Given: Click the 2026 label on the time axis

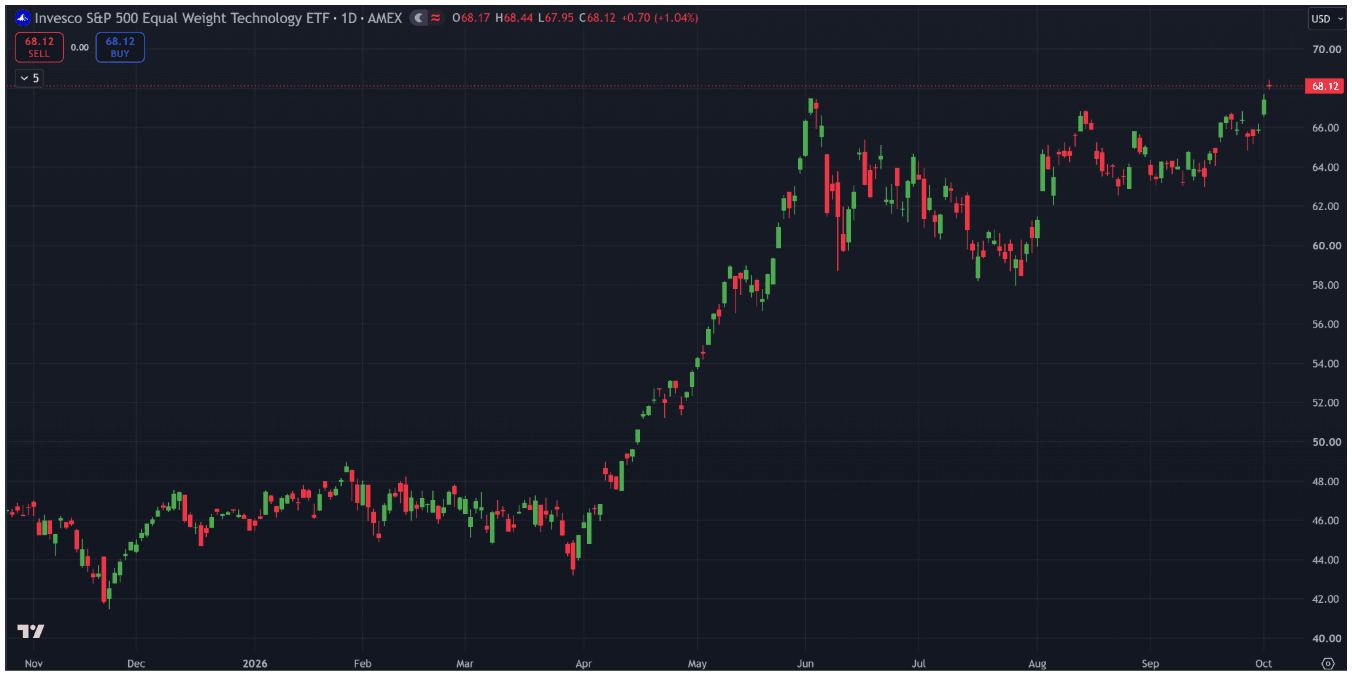Looking at the screenshot, I should click(x=257, y=663).
